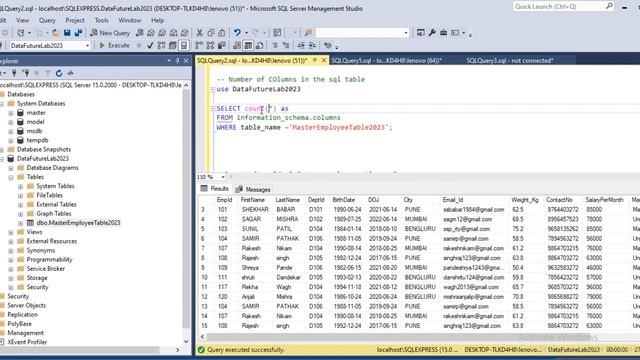Toggle IntelliSense Enabled icon
Image resolution: width=640 pixels, height=360 pixels.
pyautogui.click(x=184, y=45)
